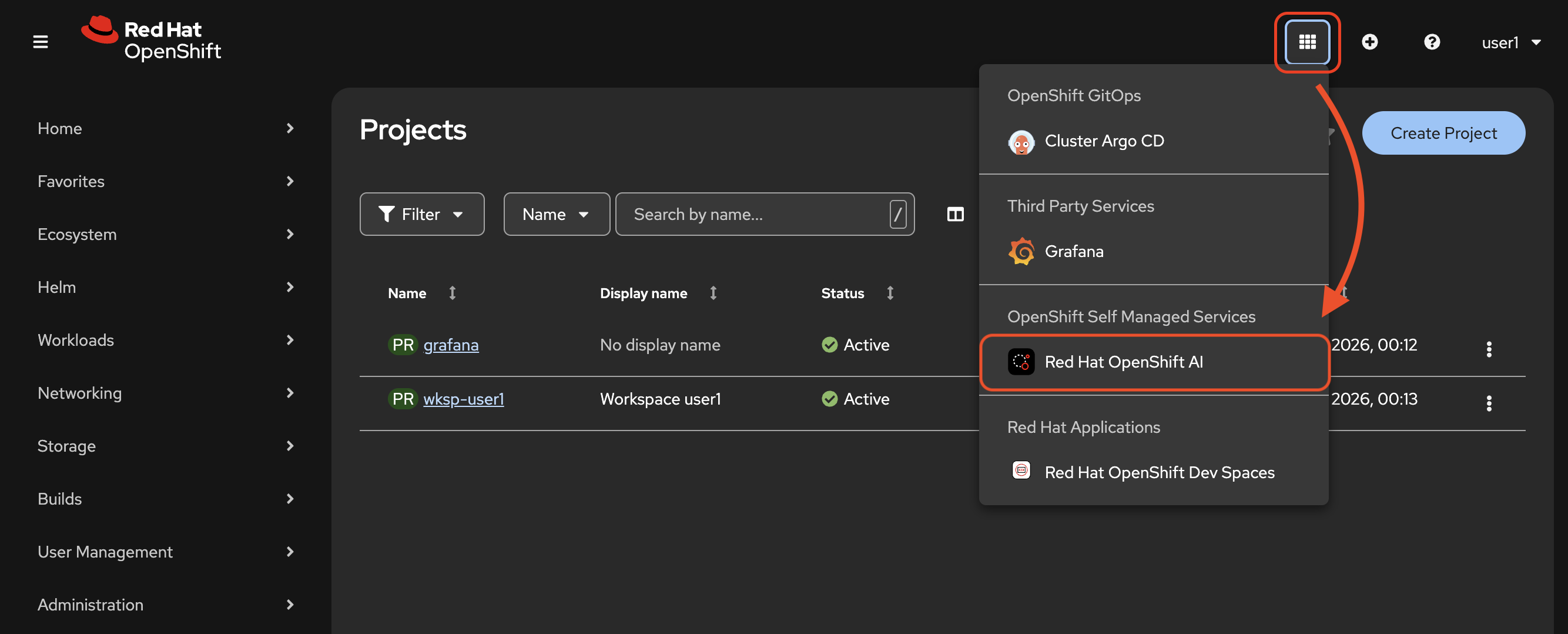The height and width of the screenshot is (634, 1568).
Task: Click the OpenShift Dev Spaces icon
Action: tap(1021, 471)
